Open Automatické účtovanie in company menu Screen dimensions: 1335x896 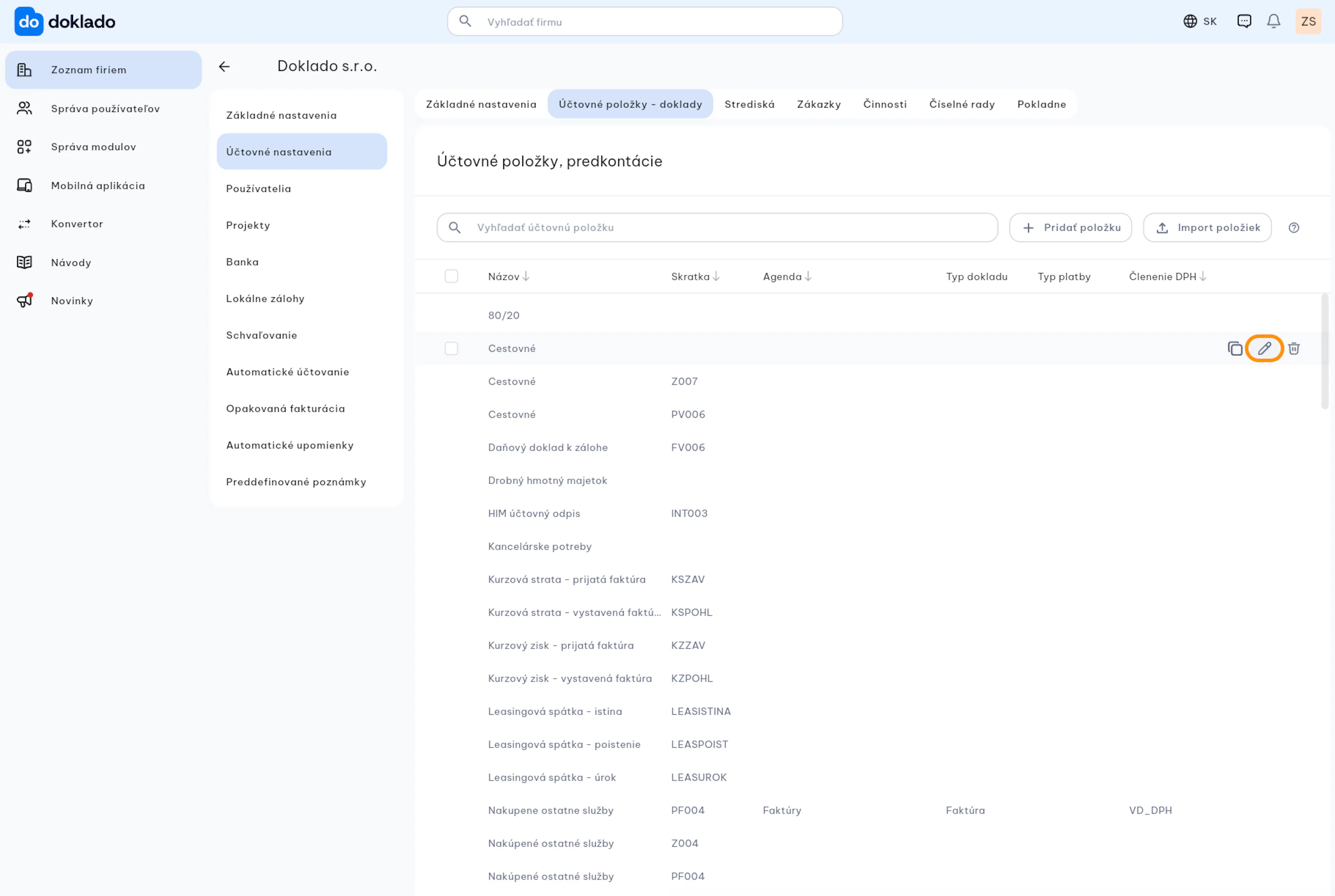tap(302, 371)
